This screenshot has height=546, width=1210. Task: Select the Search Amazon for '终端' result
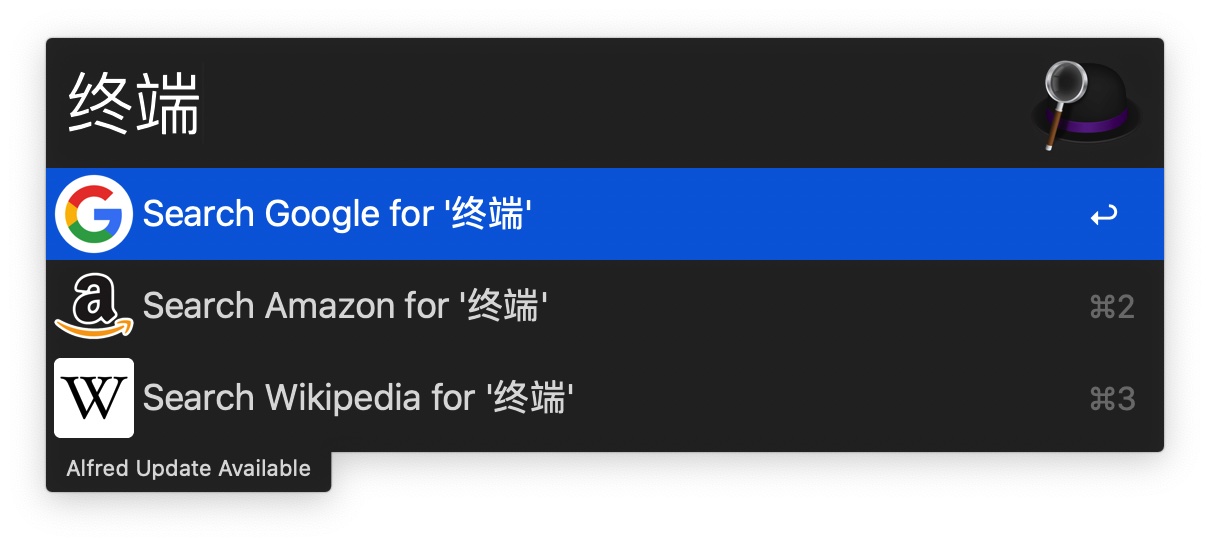[x=605, y=306]
